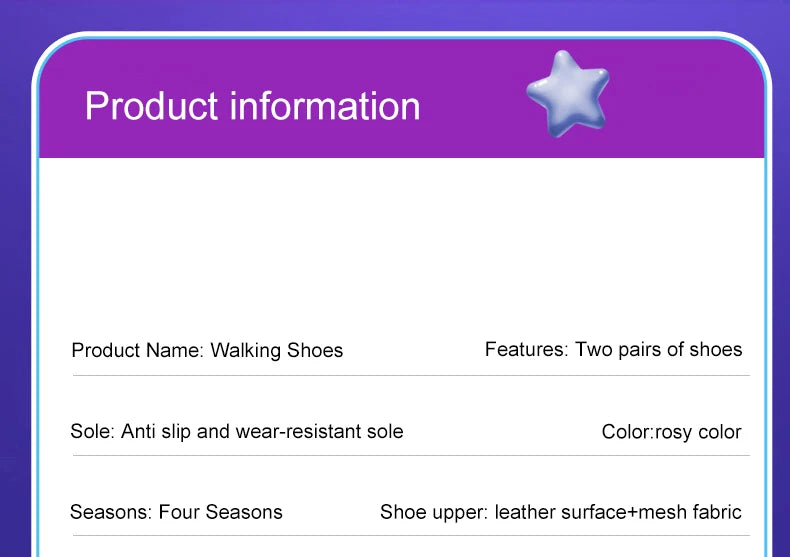Click the "Shoe upper:" label
This screenshot has width=790, height=557.
click(x=434, y=513)
